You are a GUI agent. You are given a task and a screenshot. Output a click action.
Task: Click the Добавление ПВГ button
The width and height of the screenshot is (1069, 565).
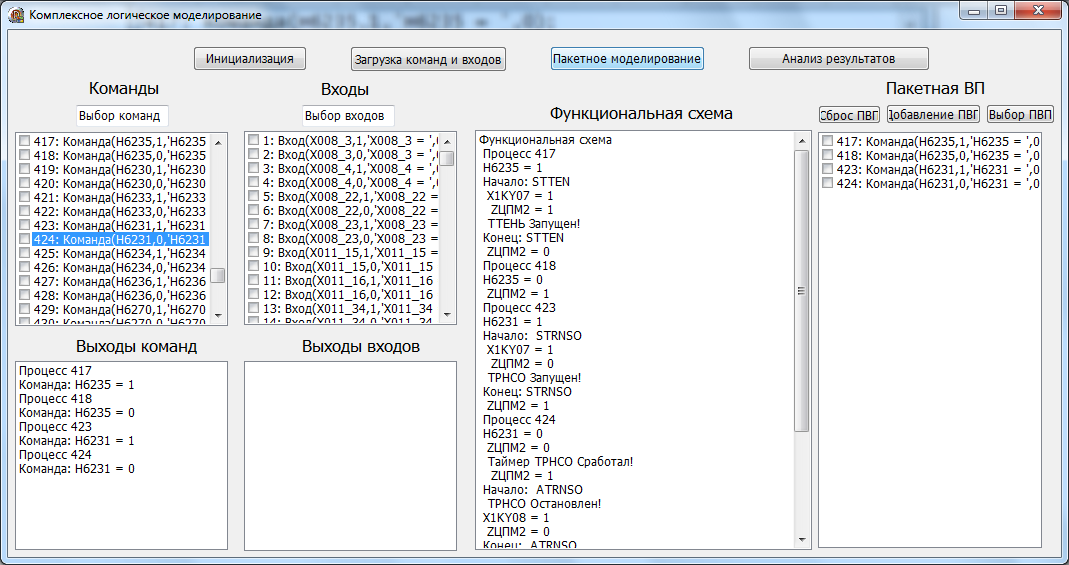[x=933, y=114]
